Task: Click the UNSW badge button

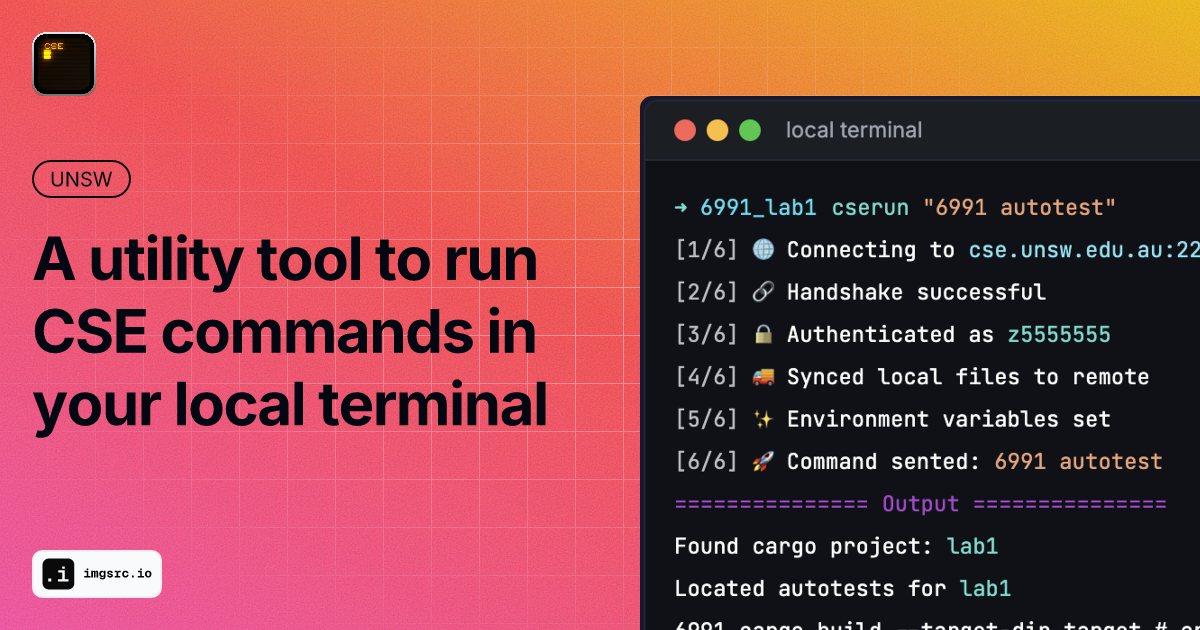Action: click(81, 179)
